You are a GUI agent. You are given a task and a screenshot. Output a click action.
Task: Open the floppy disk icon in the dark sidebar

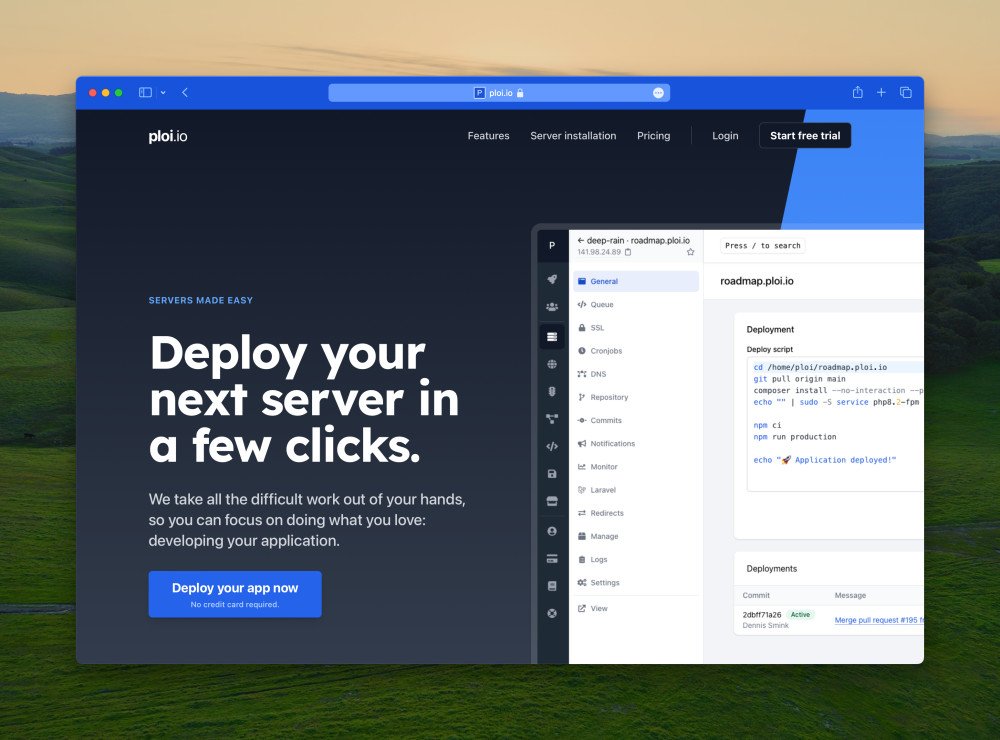(552, 474)
